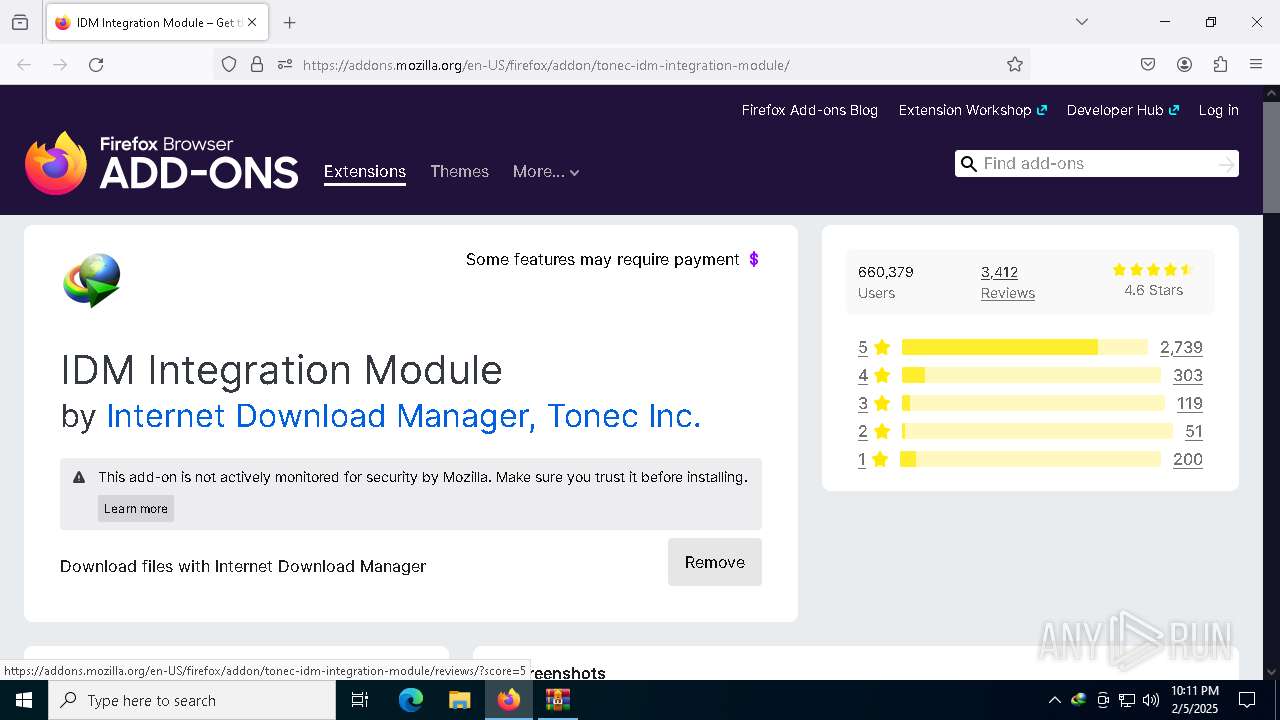Click the Find add-ons search field
Image resolution: width=1280 pixels, height=720 pixels.
[1096, 164]
